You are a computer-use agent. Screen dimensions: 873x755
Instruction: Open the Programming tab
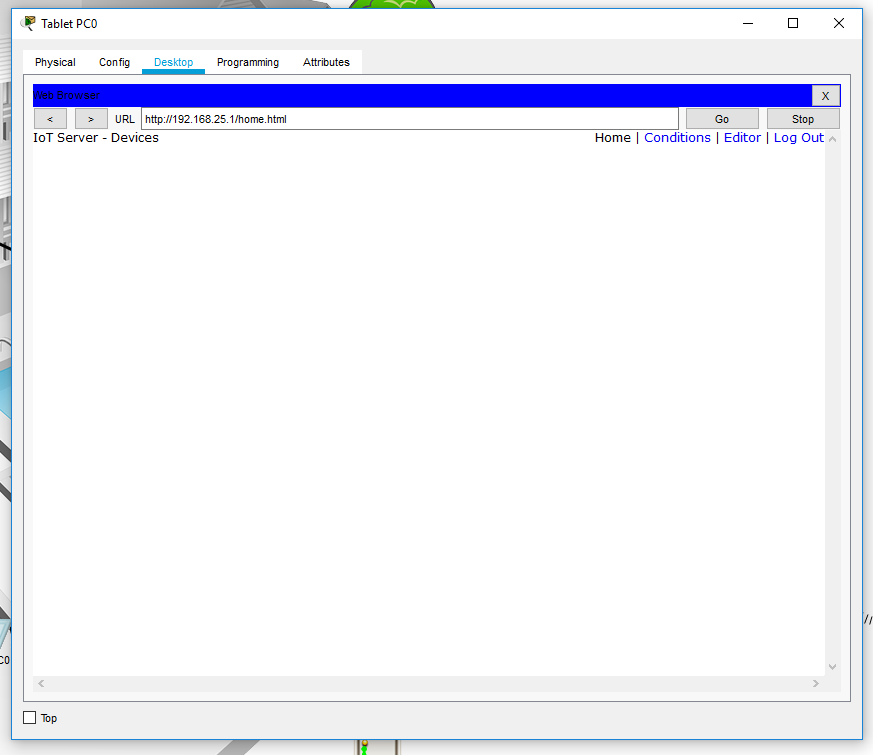click(x=248, y=62)
